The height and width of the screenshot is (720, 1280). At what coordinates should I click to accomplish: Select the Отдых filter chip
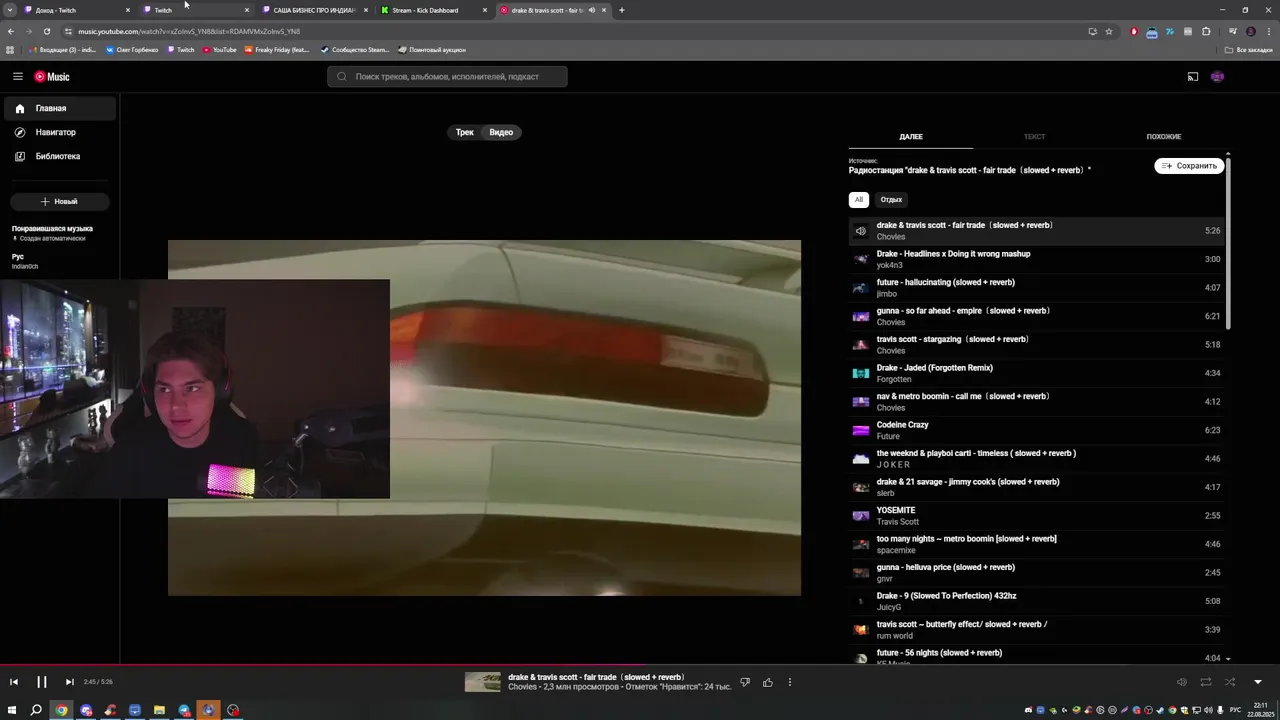(891, 199)
